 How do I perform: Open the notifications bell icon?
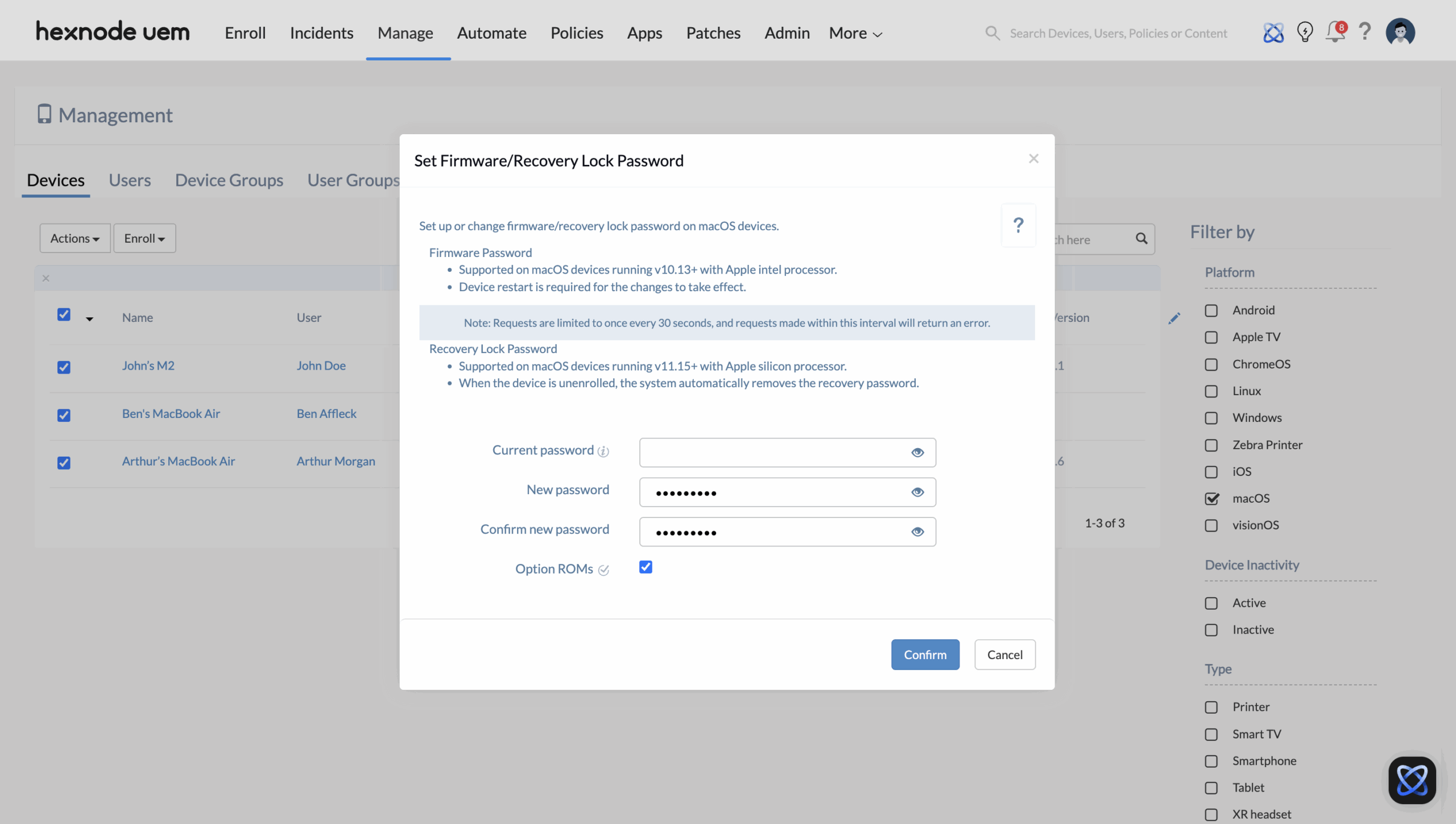(1335, 32)
